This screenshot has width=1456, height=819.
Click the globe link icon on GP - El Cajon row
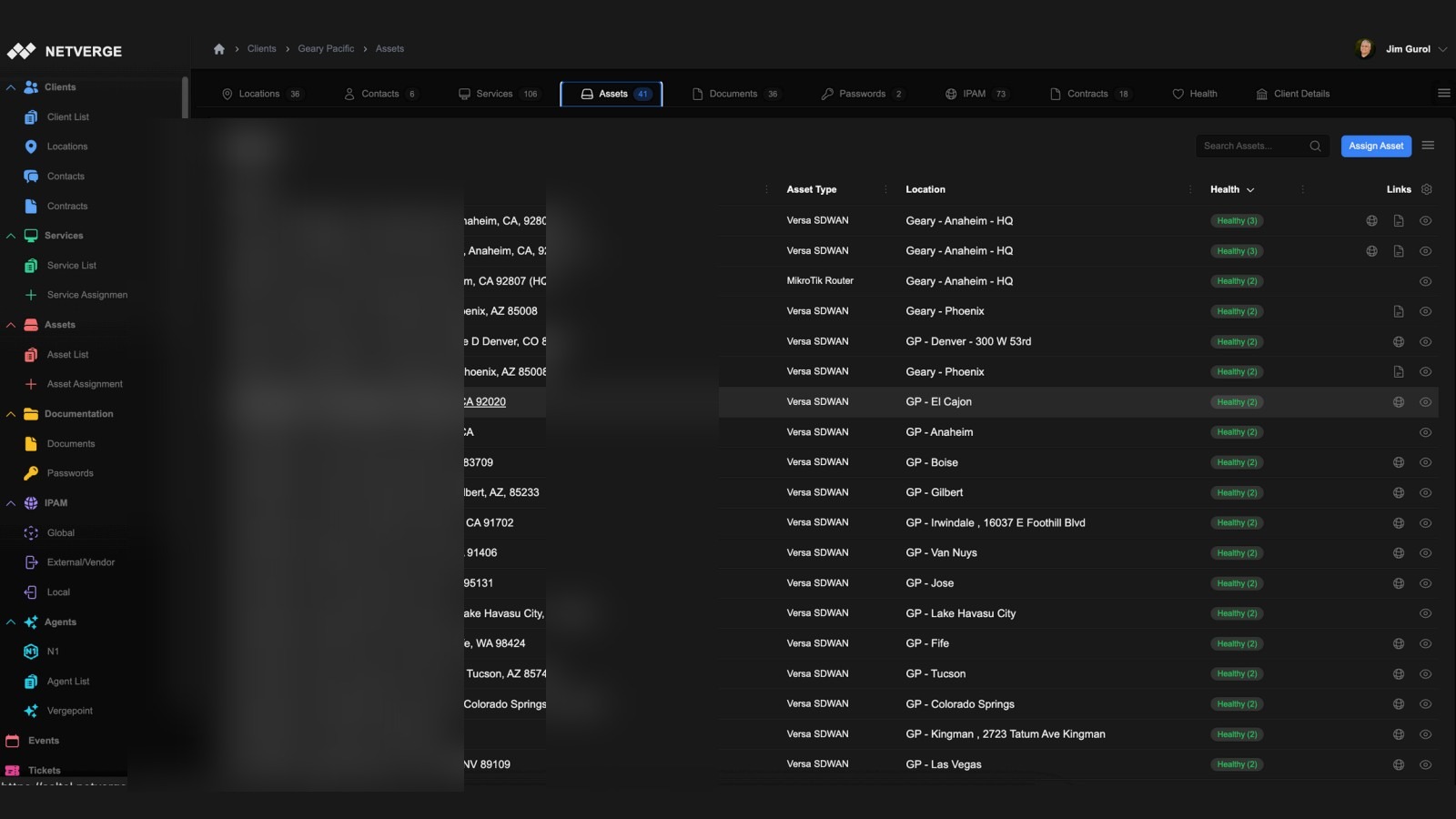click(1399, 401)
